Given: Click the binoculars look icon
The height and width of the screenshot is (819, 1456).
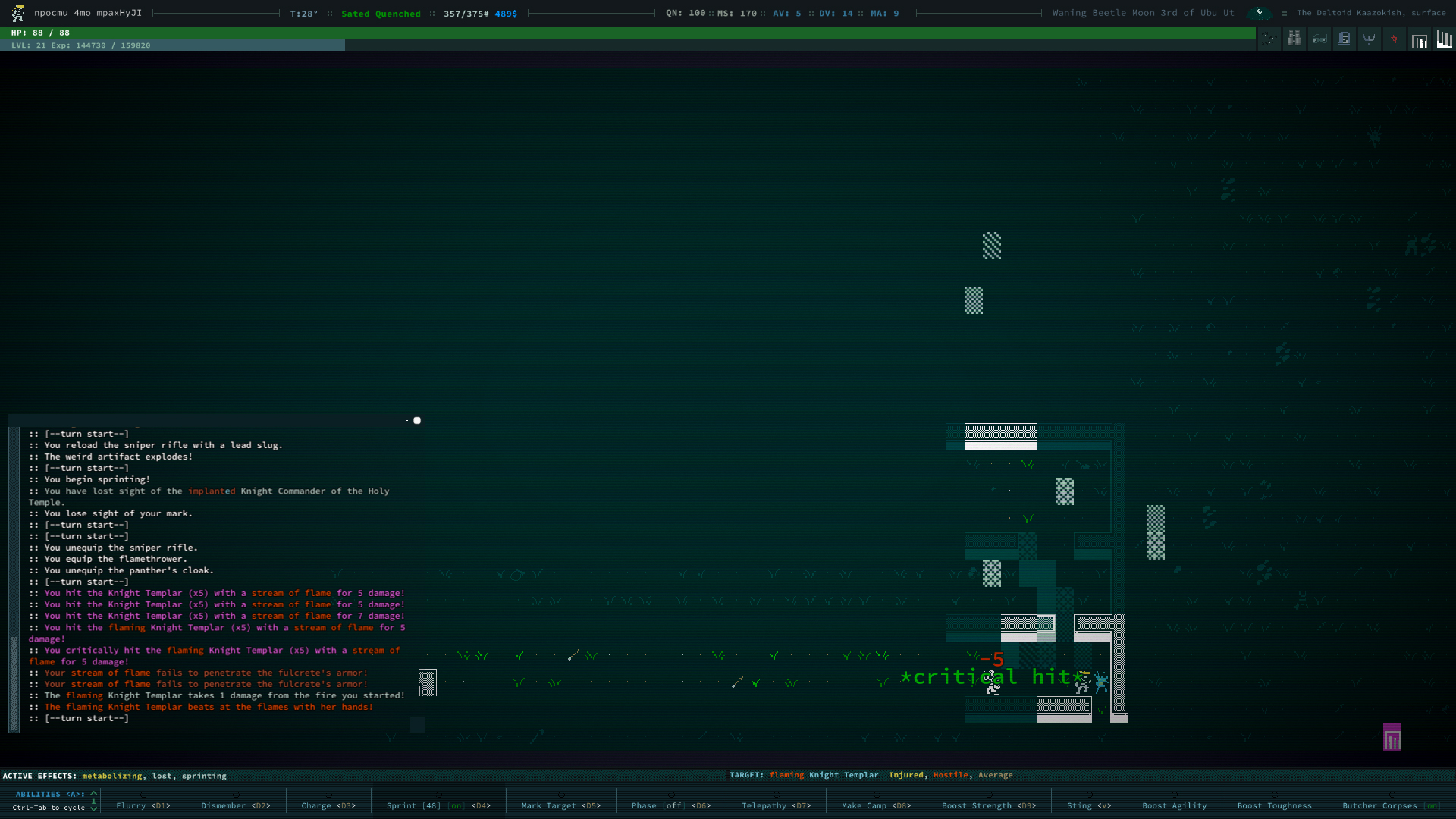Looking at the screenshot, I should pos(1294,39).
